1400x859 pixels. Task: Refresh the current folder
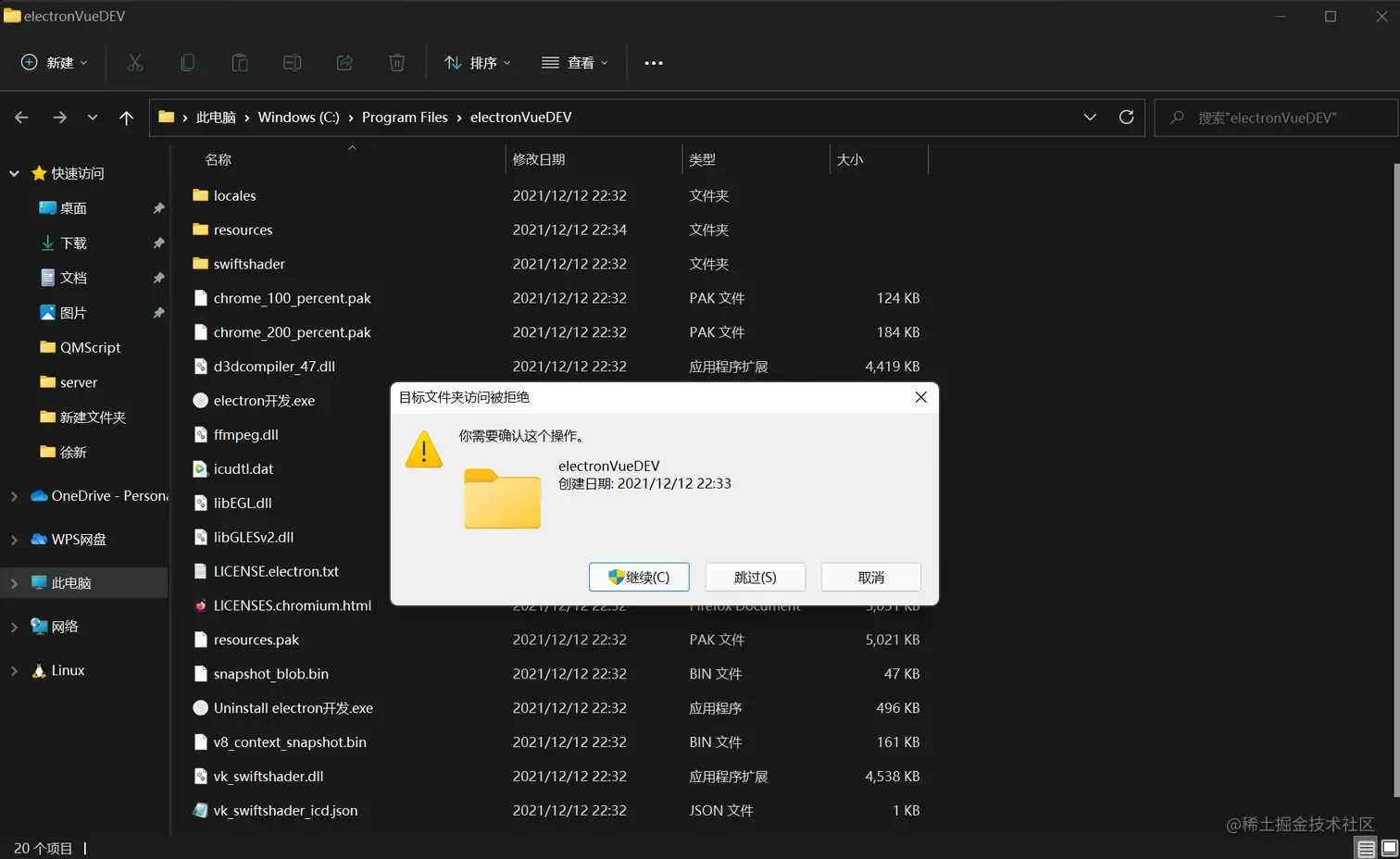[1127, 118]
